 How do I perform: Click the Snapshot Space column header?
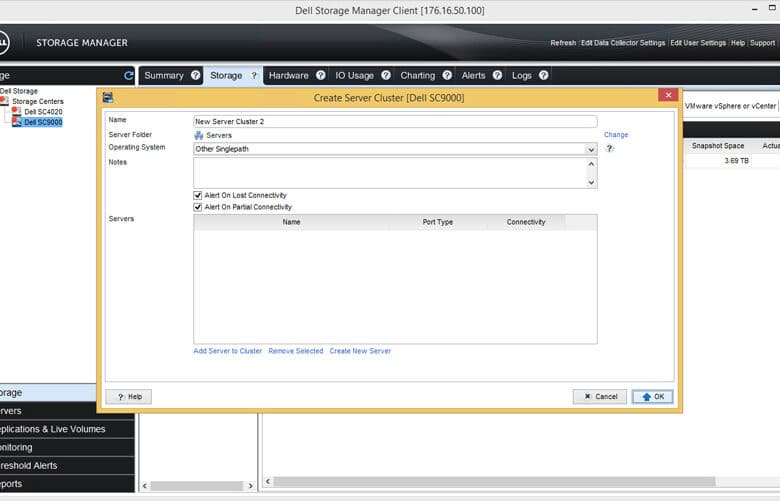(718, 146)
